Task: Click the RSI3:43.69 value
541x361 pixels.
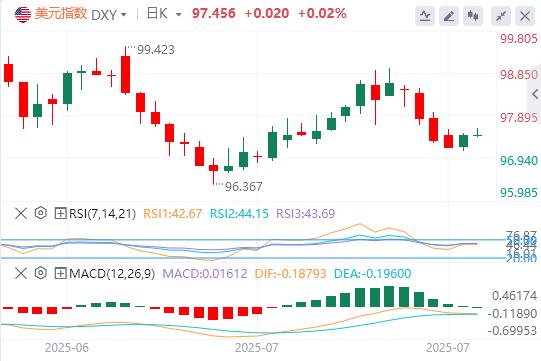Action: click(x=306, y=214)
